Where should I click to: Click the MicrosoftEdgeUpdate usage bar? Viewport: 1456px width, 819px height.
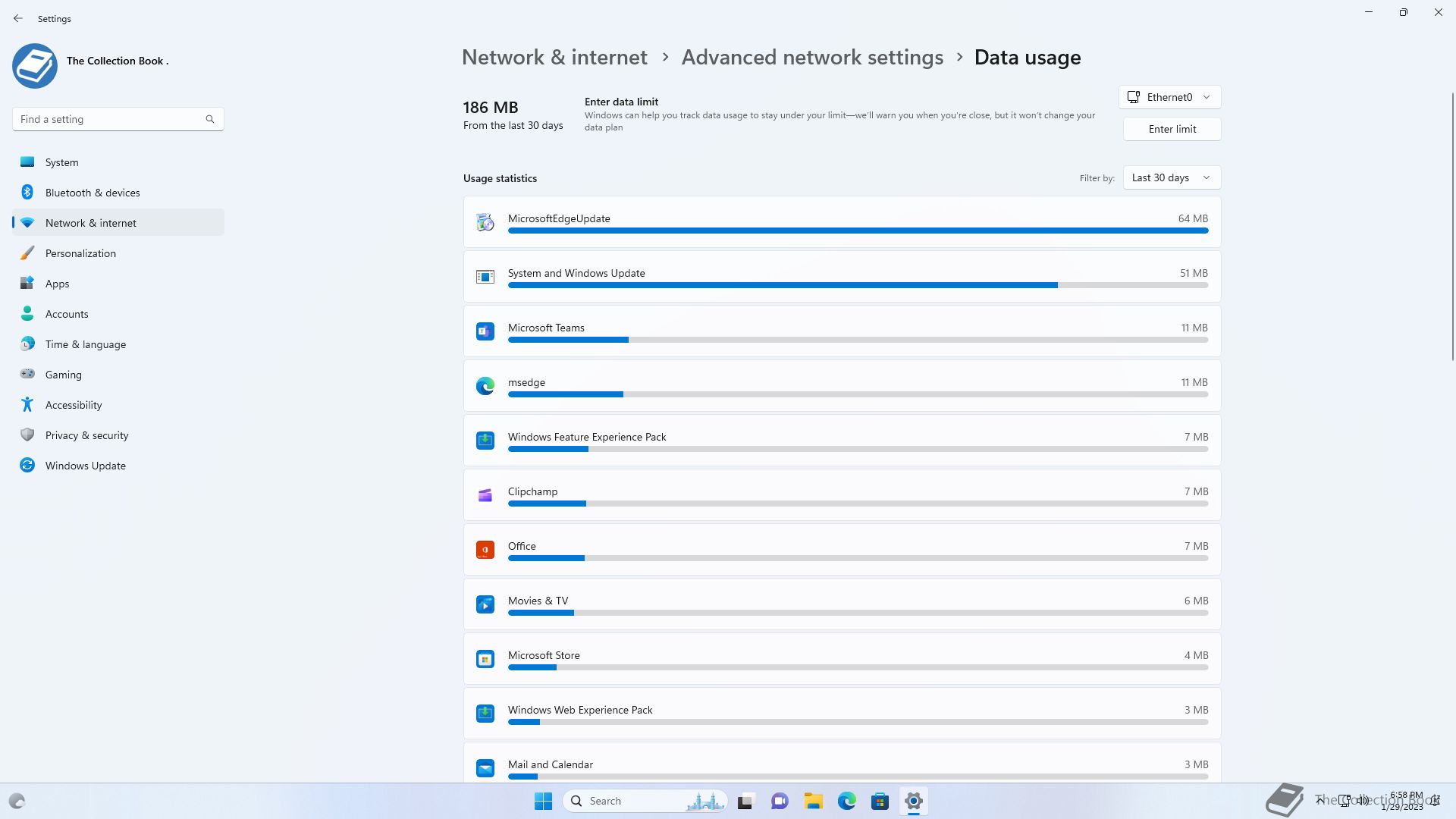click(858, 231)
